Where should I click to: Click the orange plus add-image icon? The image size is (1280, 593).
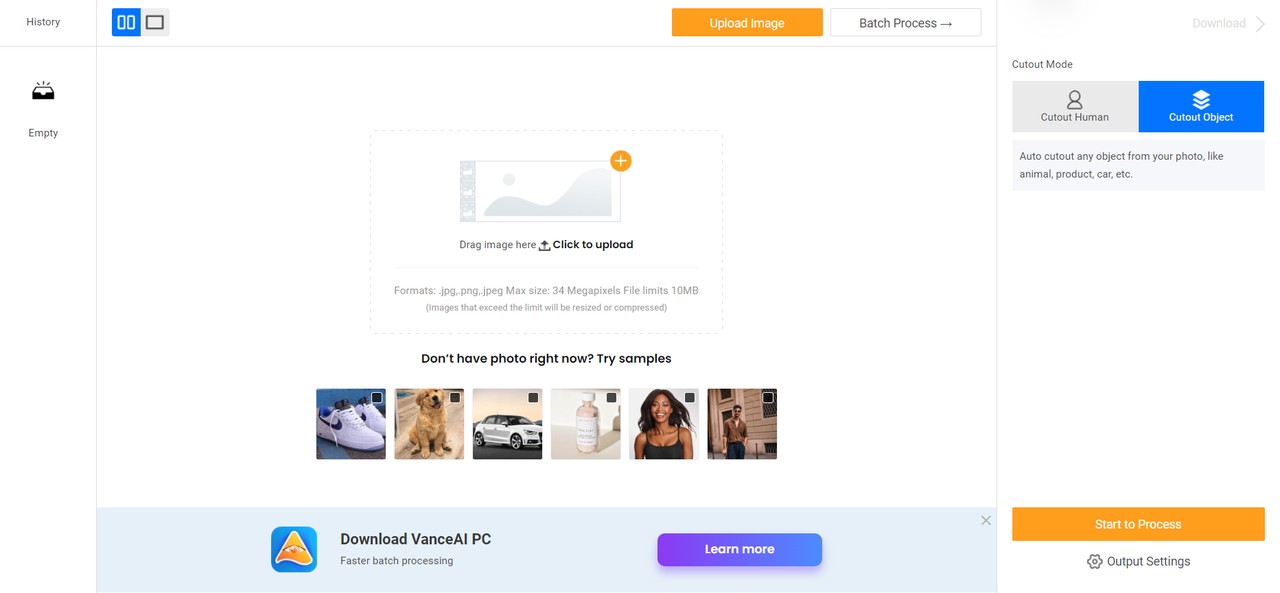click(621, 160)
